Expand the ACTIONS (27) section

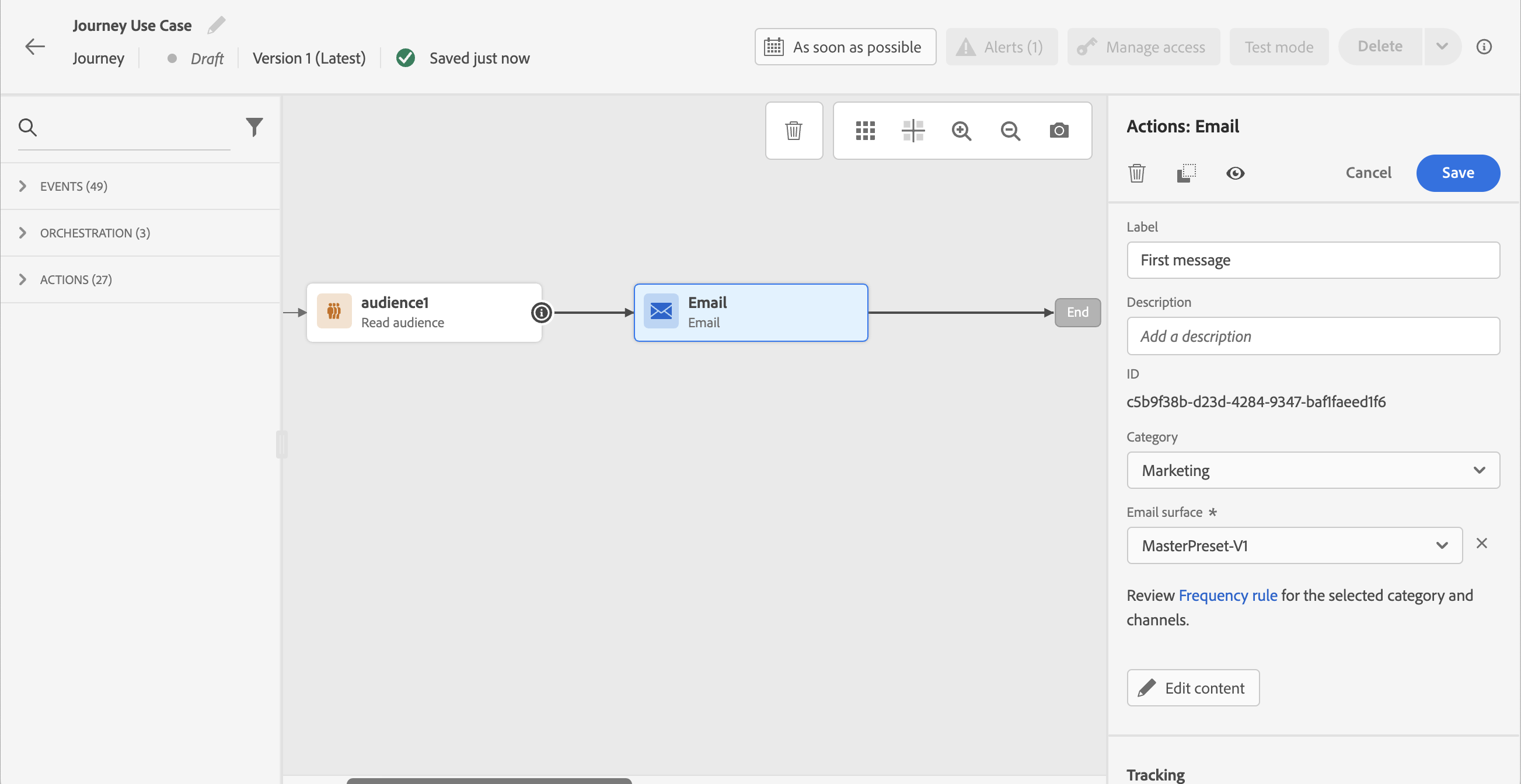[75, 279]
